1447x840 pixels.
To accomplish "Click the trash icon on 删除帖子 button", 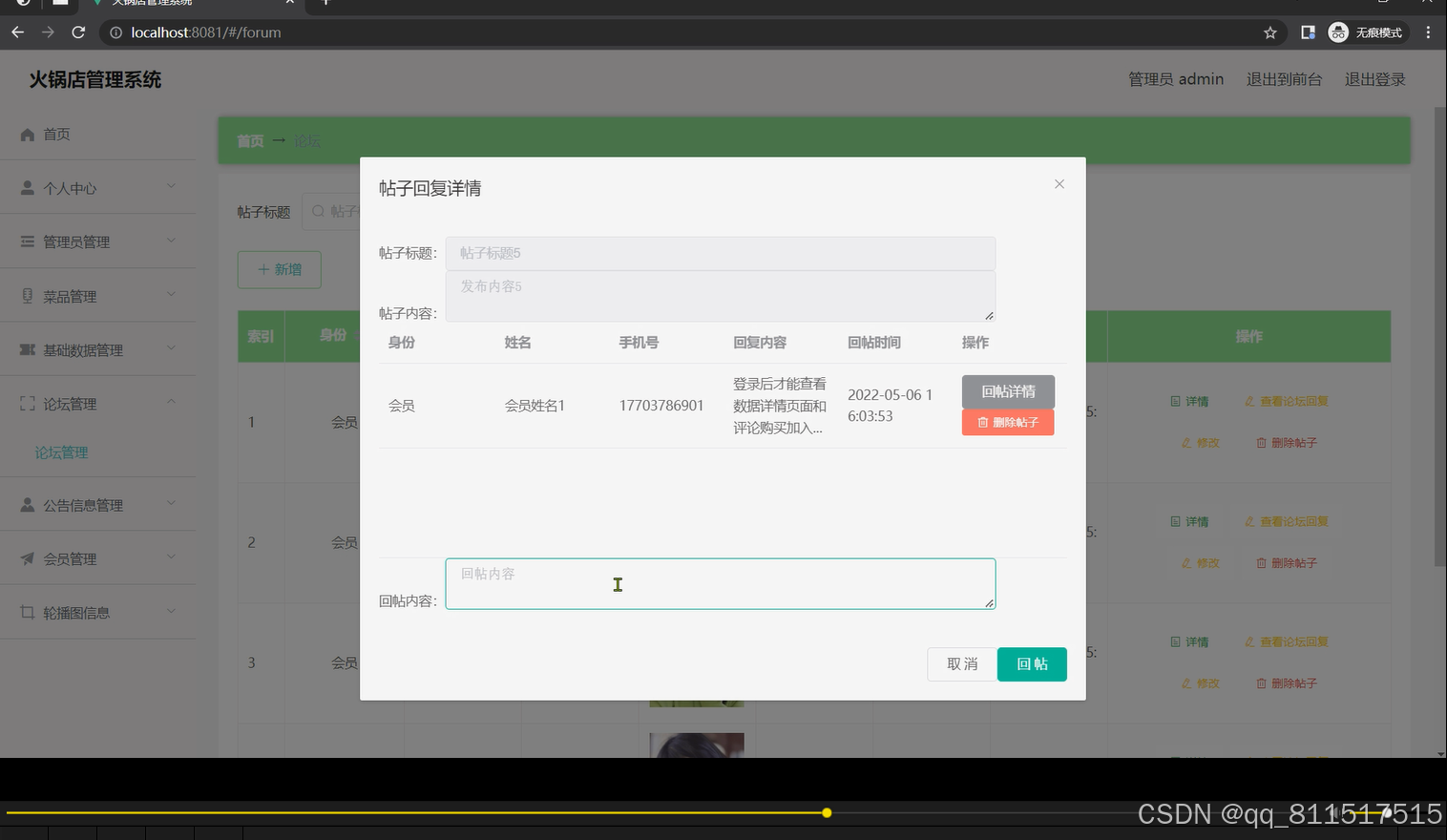I will pos(982,422).
